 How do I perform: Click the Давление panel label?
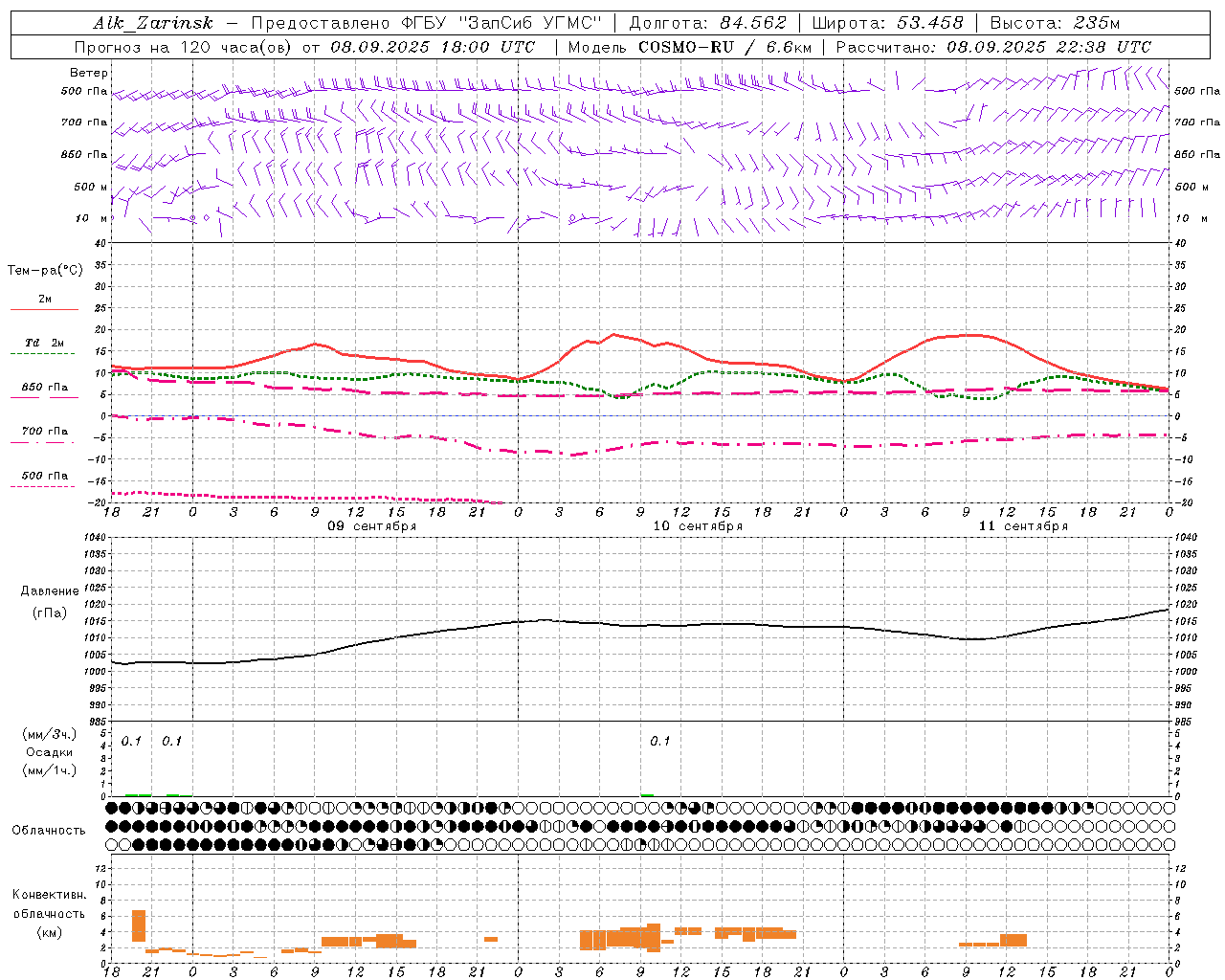(x=50, y=591)
